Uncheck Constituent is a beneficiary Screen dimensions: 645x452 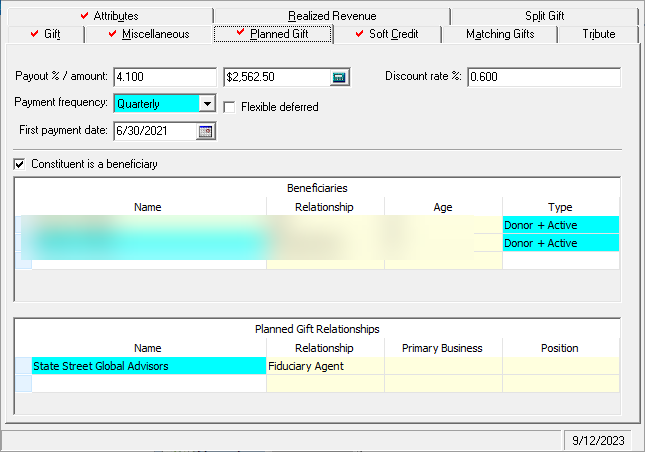click(20, 164)
